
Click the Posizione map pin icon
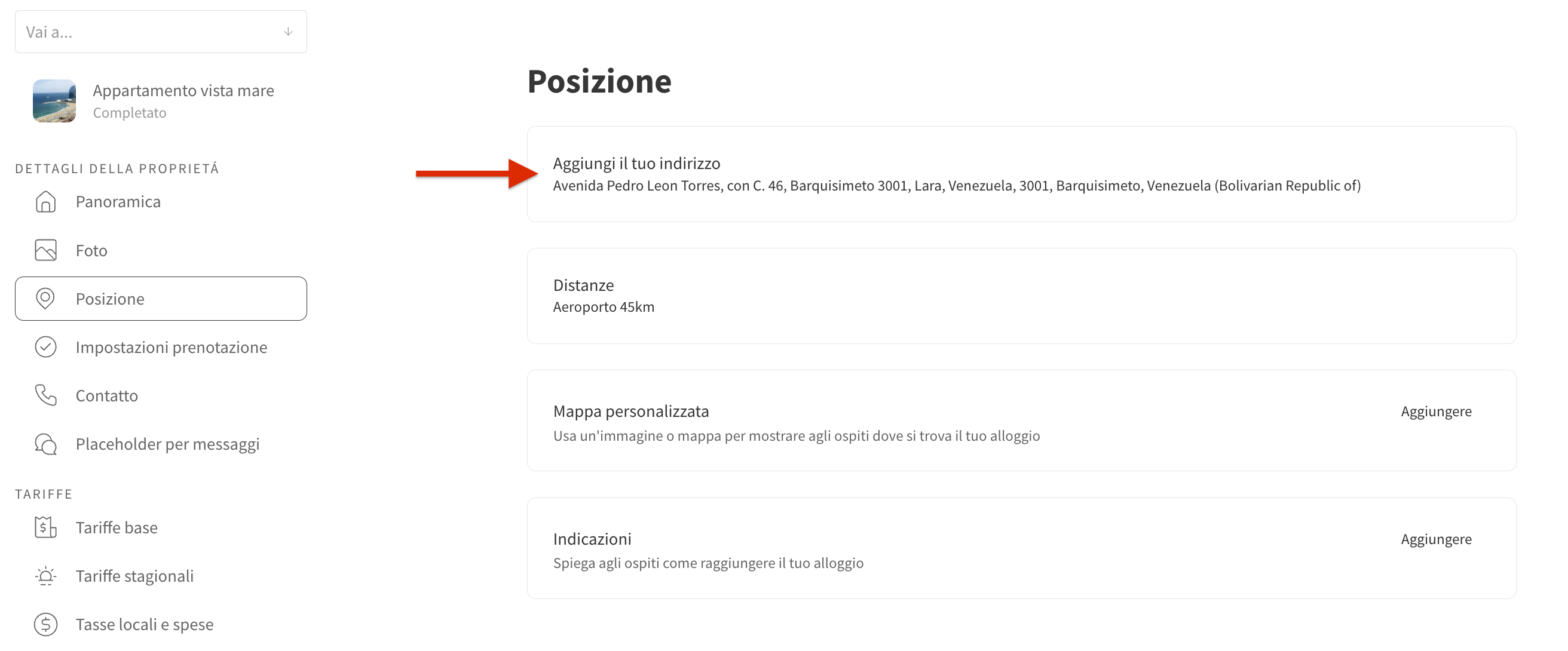pyautogui.click(x=45, y=299)
